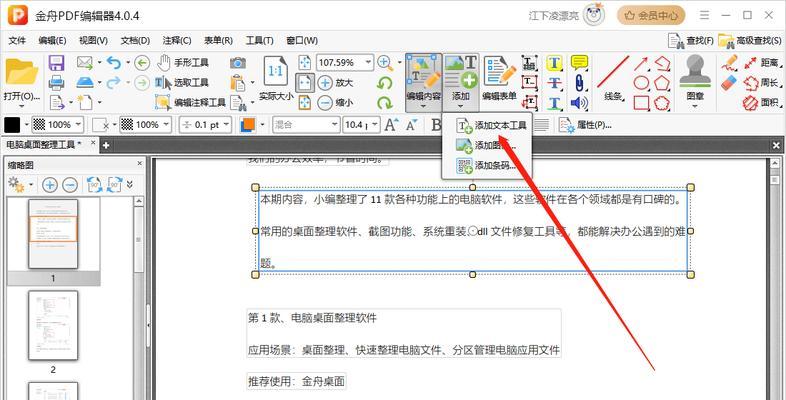Viewport: 786px width, 400px height.
Task: Select the 编辑注释工具 annotation edit tool
Action: click(190, 102)
